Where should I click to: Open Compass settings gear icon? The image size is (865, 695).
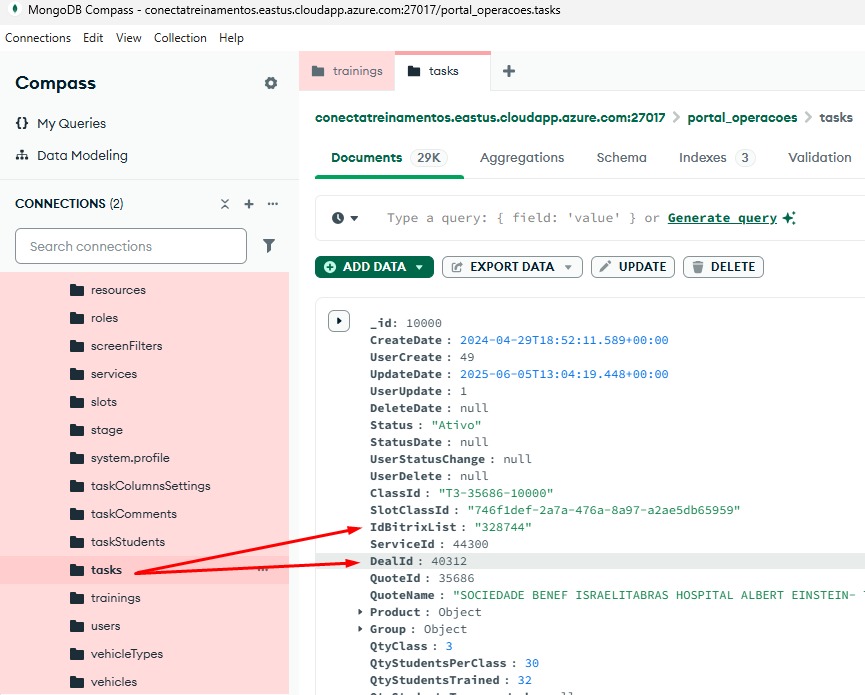(x=271, y=83)
